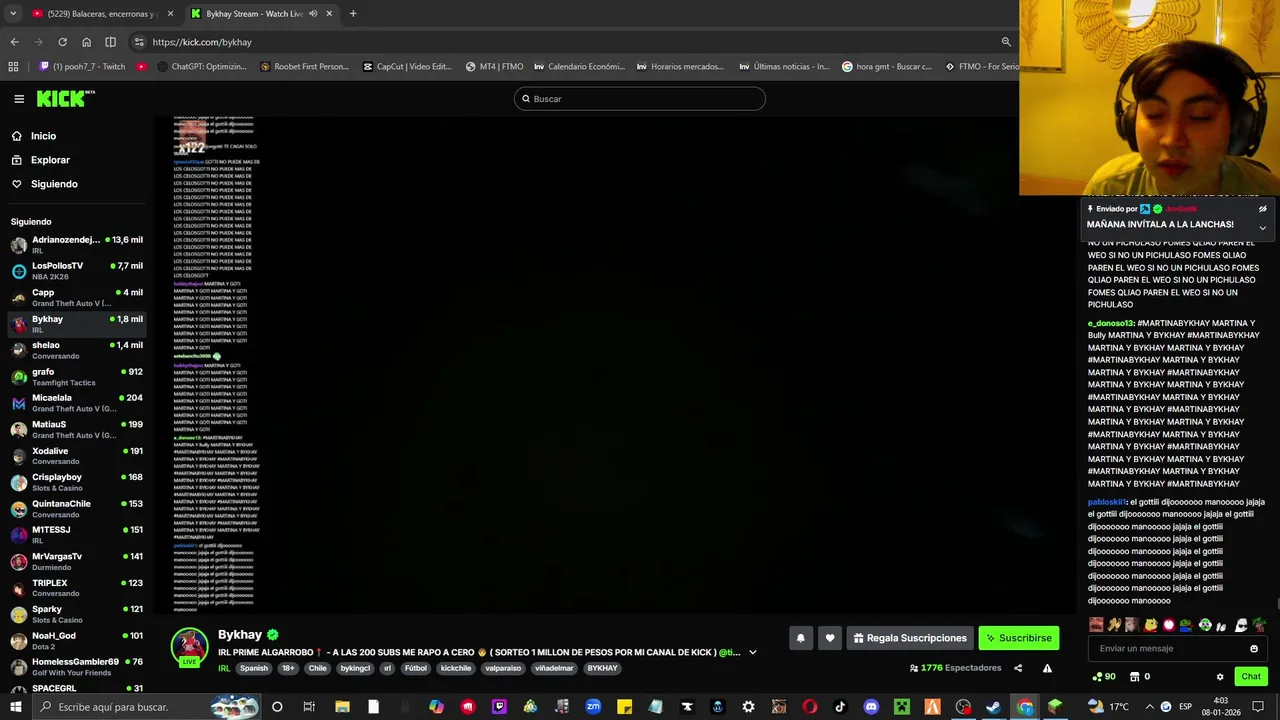The height and width of the screenshot is (720, 1280).
Task: Click the address bar URL kick.com/bykhay
Action: click(x=202, y=42)
